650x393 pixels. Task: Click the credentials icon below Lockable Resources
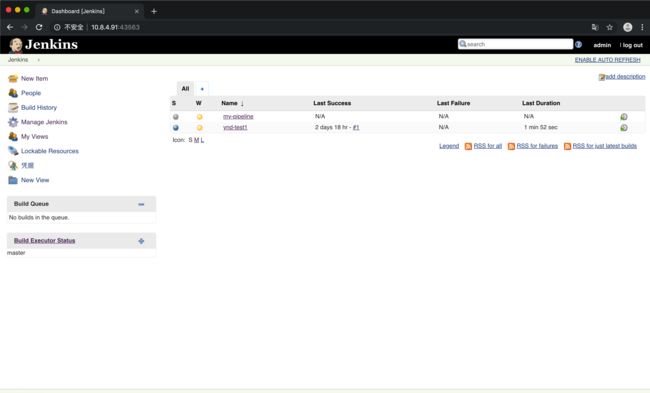[13, 165]
